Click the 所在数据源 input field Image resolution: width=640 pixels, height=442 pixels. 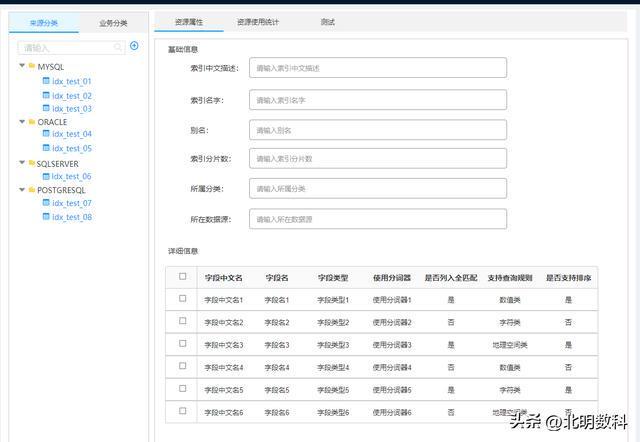click(378, 219)
